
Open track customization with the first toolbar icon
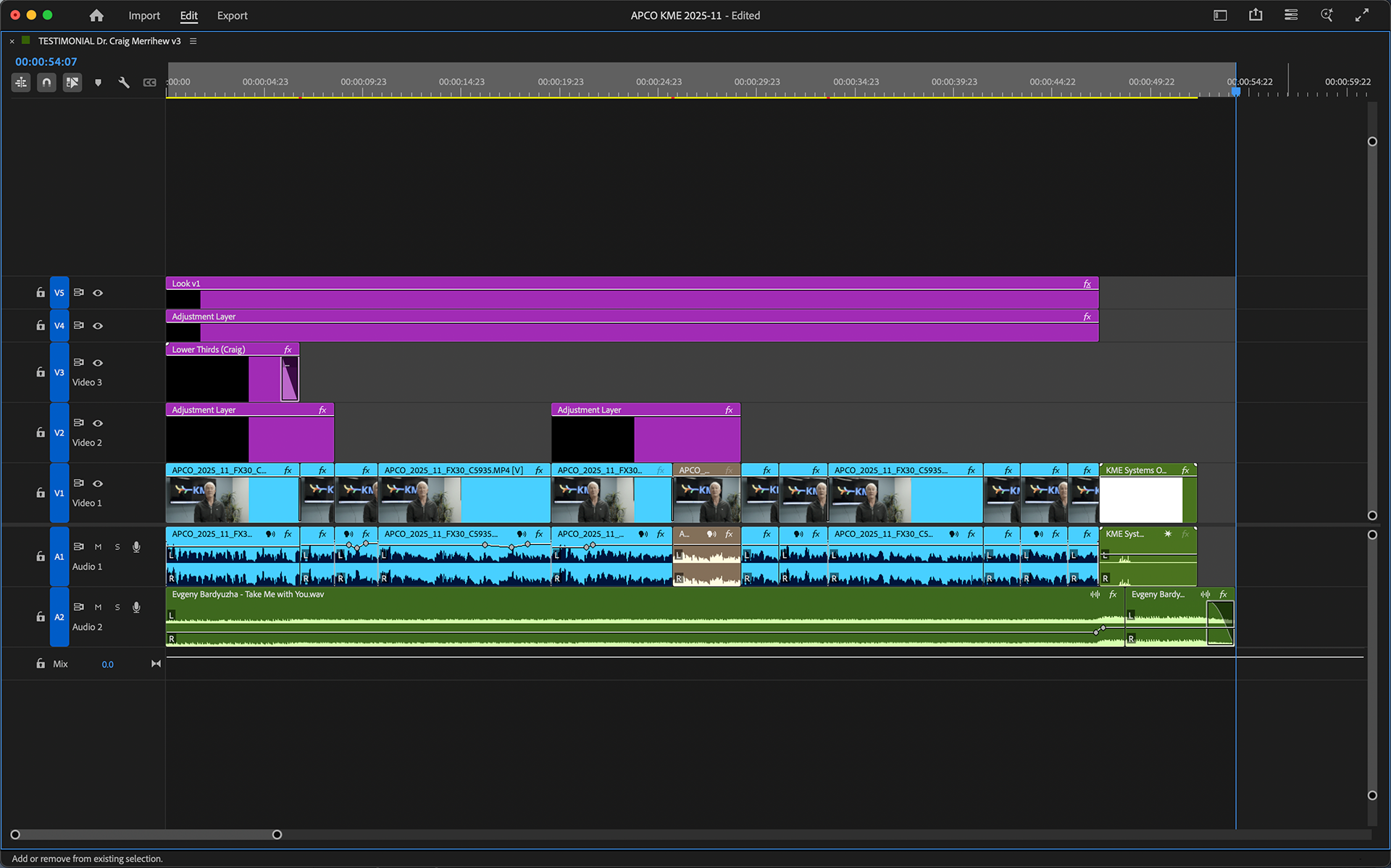tap(20, 82)
